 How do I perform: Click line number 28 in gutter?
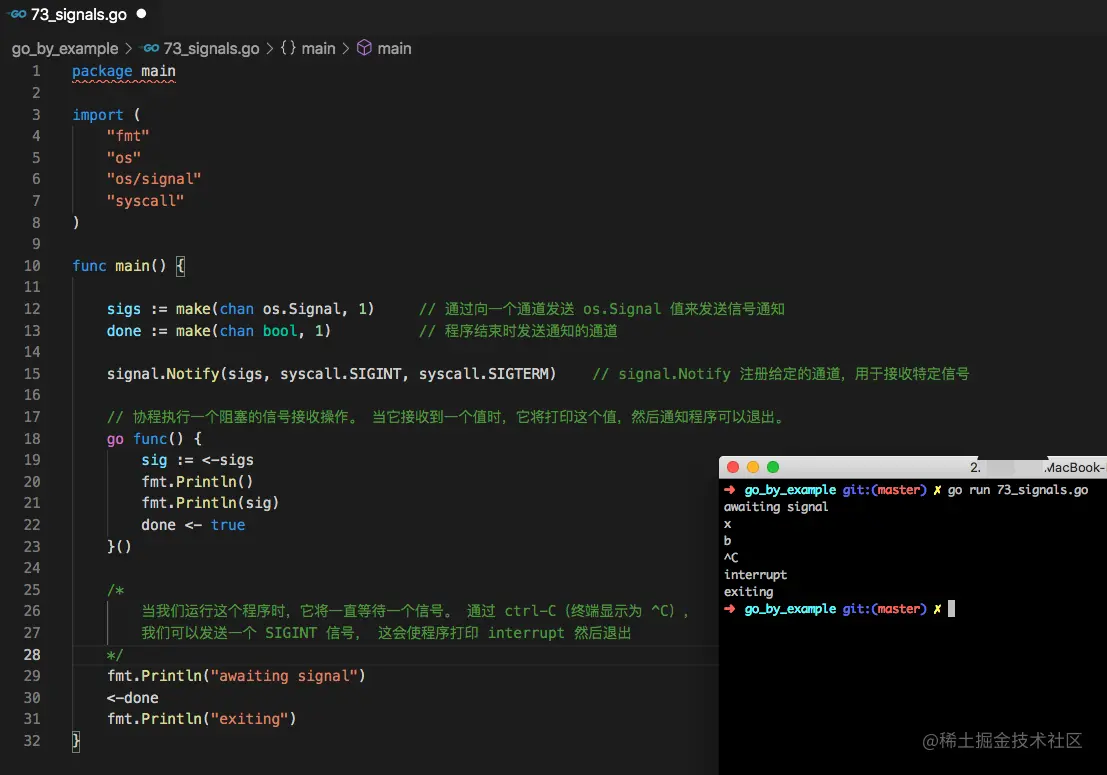pos(32,654)
